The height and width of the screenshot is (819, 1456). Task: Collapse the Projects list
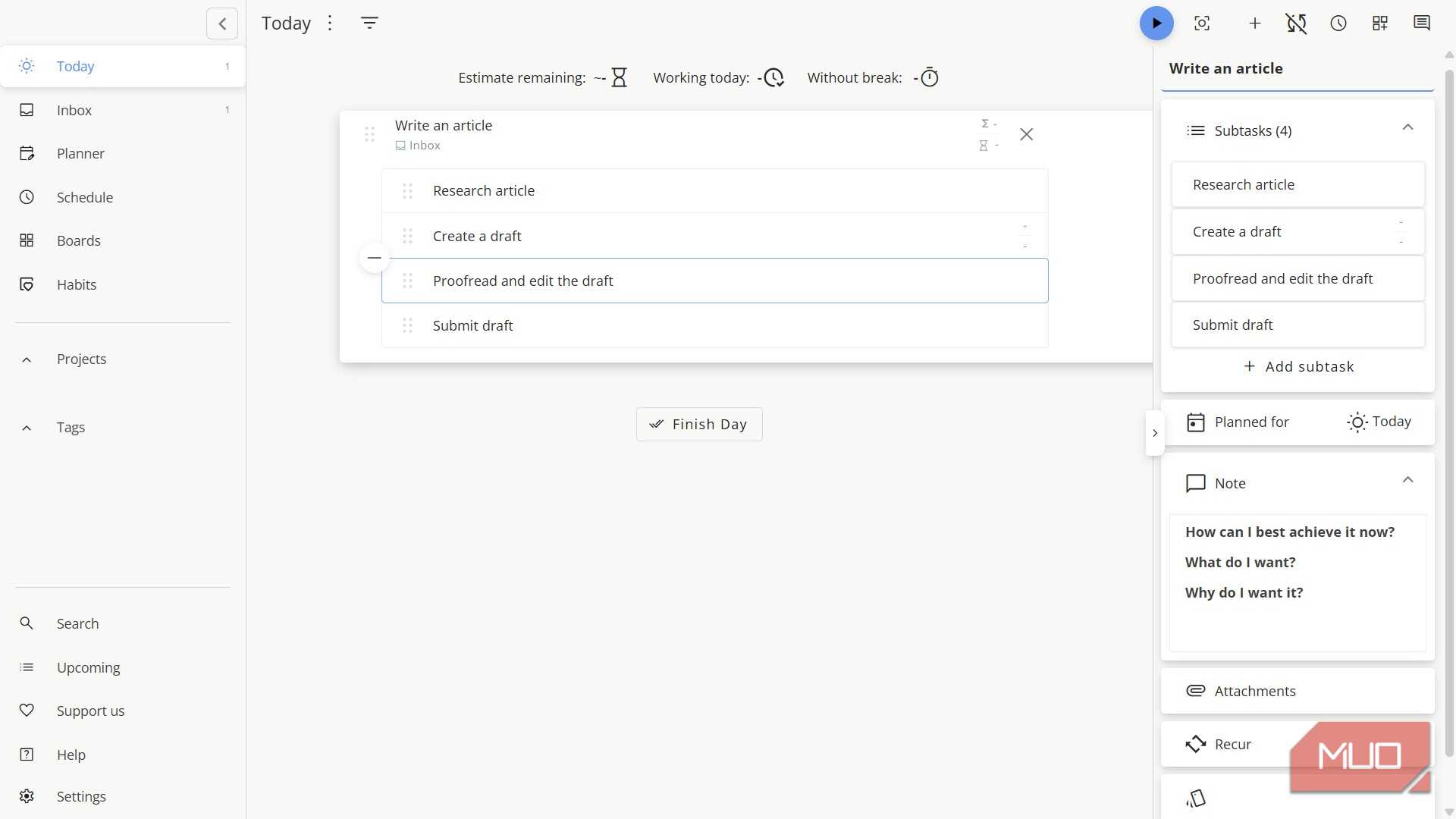pos(27,359)
